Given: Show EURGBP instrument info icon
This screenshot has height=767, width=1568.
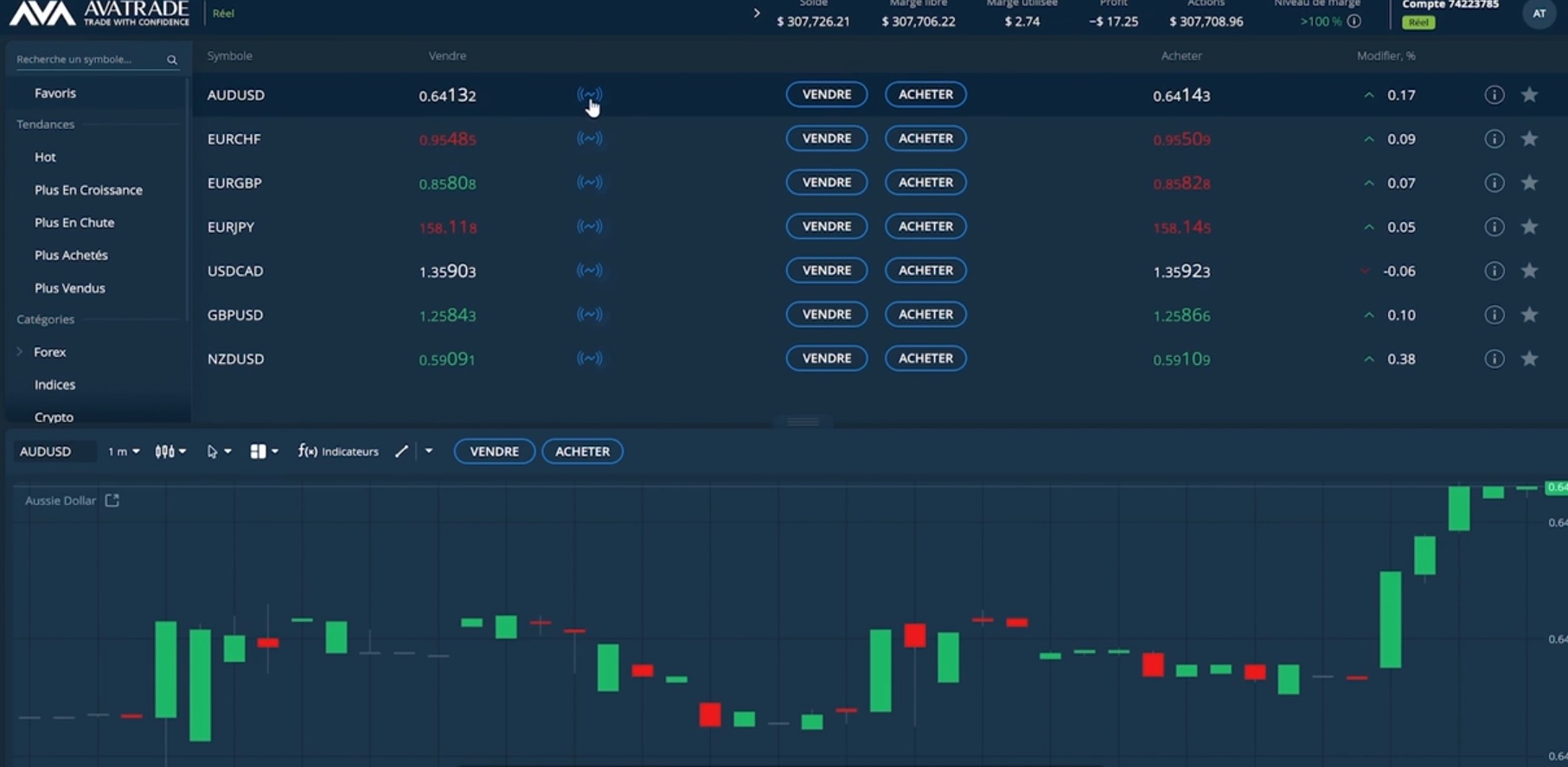Looking at the screenshot, I should [x=1494, y=182].
